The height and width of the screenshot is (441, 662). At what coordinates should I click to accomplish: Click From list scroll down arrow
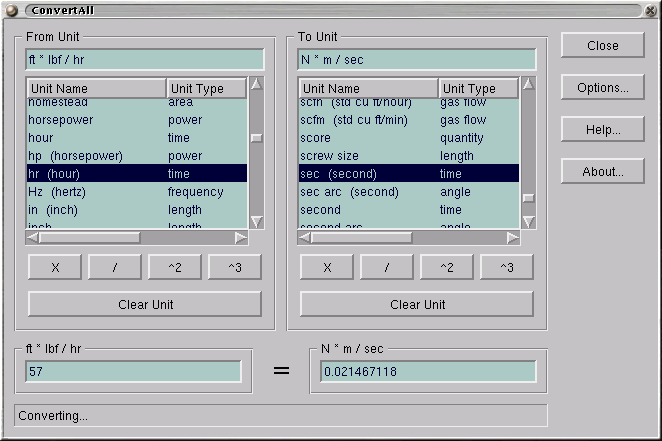pyautogui.click(x=256, y=222)
